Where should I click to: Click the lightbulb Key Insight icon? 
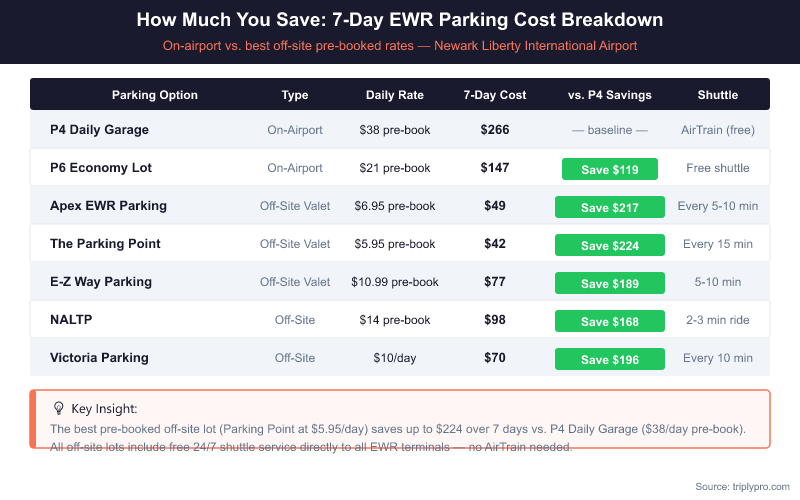click(58, 408)
